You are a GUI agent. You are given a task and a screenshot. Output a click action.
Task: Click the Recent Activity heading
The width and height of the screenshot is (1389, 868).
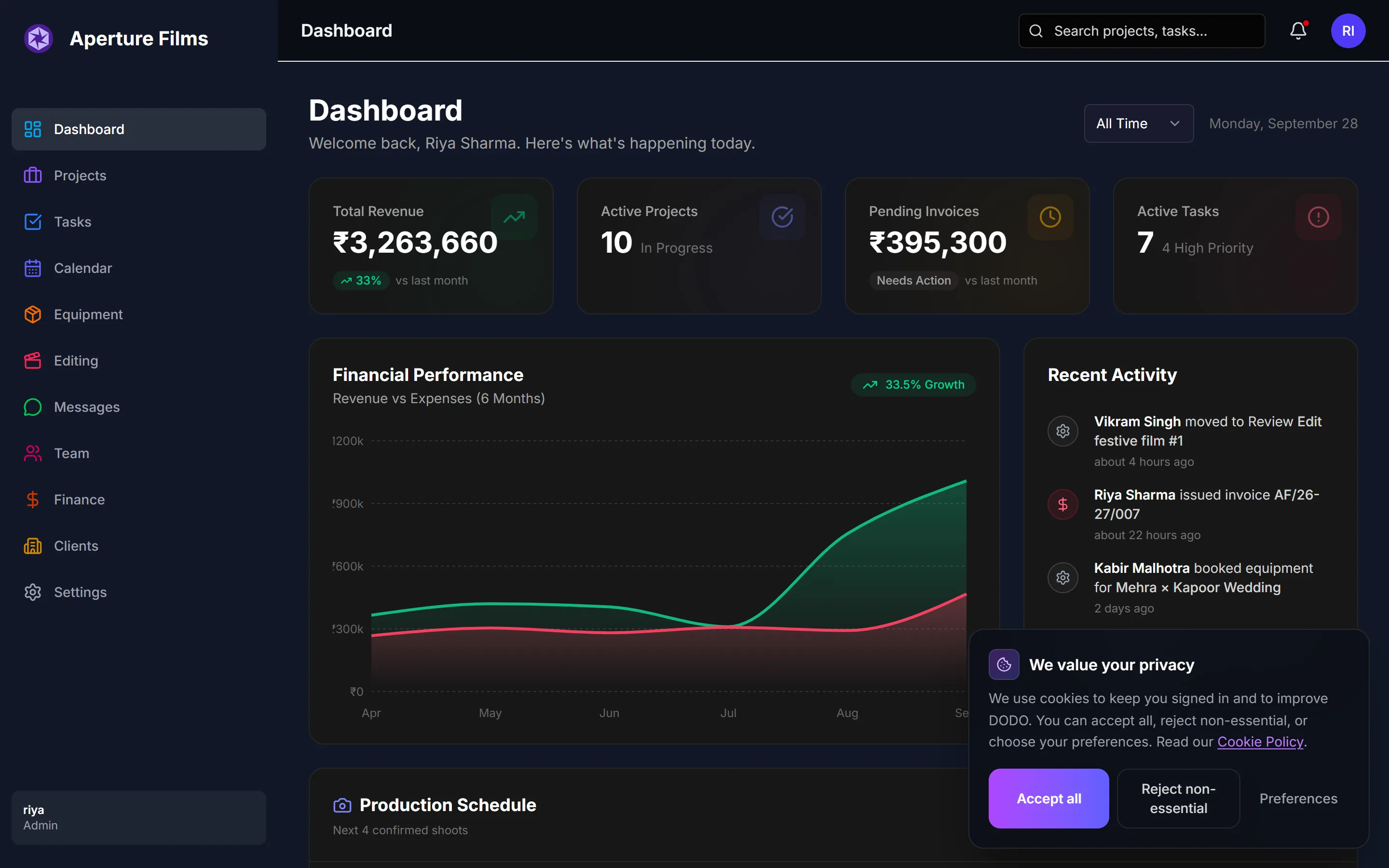[x=1112, y=375]
